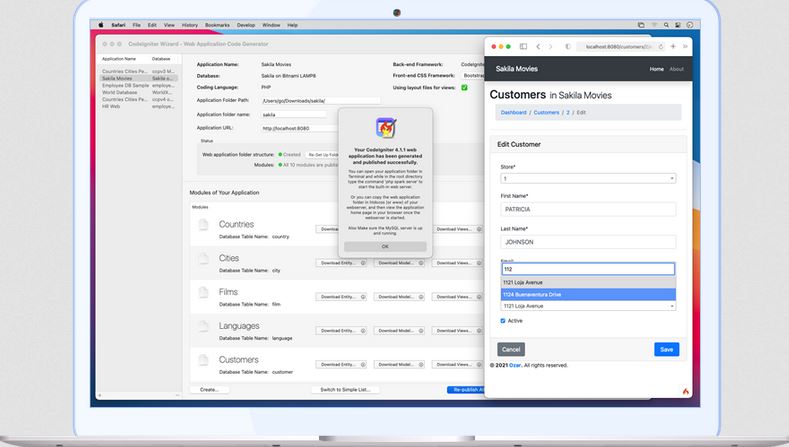Screen dimensions: 789x447
Task: Open Customers breadcrumb link
Action: coord(546,113)
